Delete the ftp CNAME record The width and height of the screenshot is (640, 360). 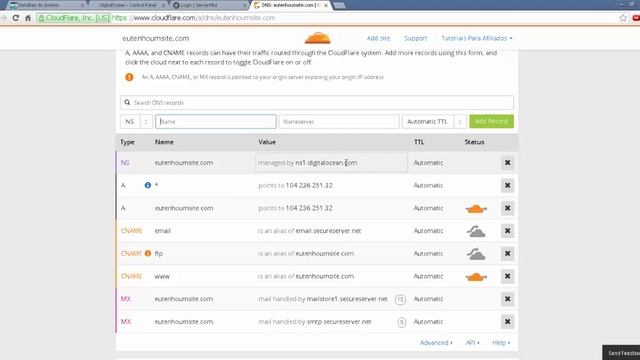(507, 253)
